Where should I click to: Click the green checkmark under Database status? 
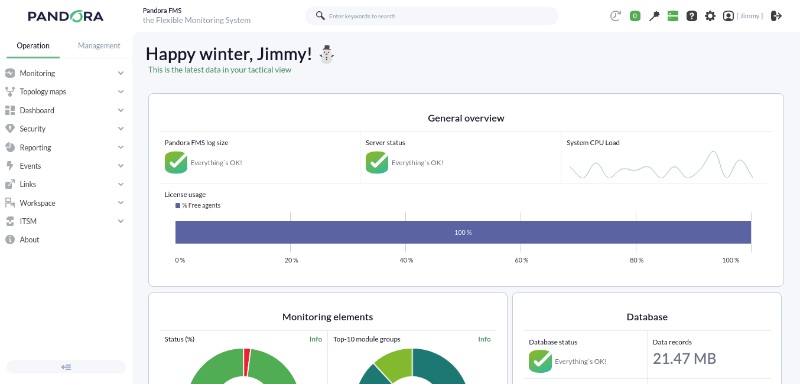coord(540,361)
